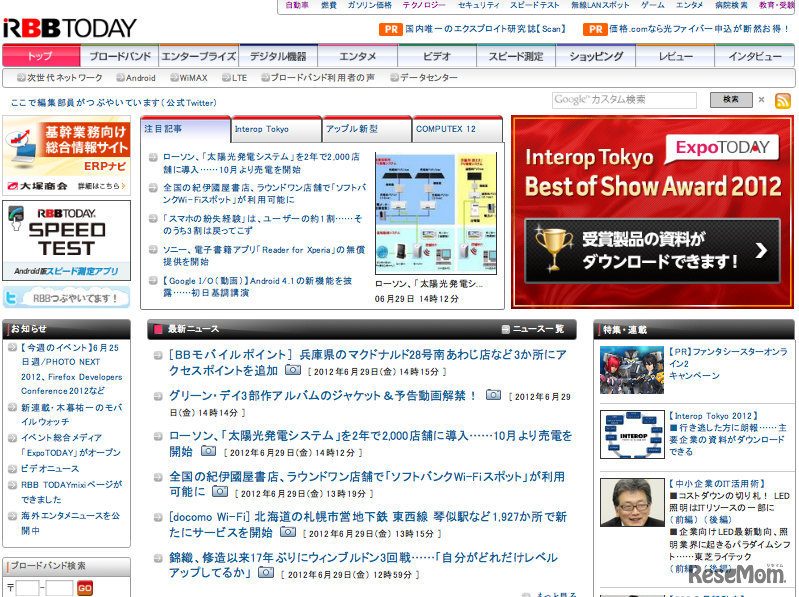This screenshot has width=799, height=597.
Task: Open the スピード測定 navigation tab
Action: tap(516, 56)
